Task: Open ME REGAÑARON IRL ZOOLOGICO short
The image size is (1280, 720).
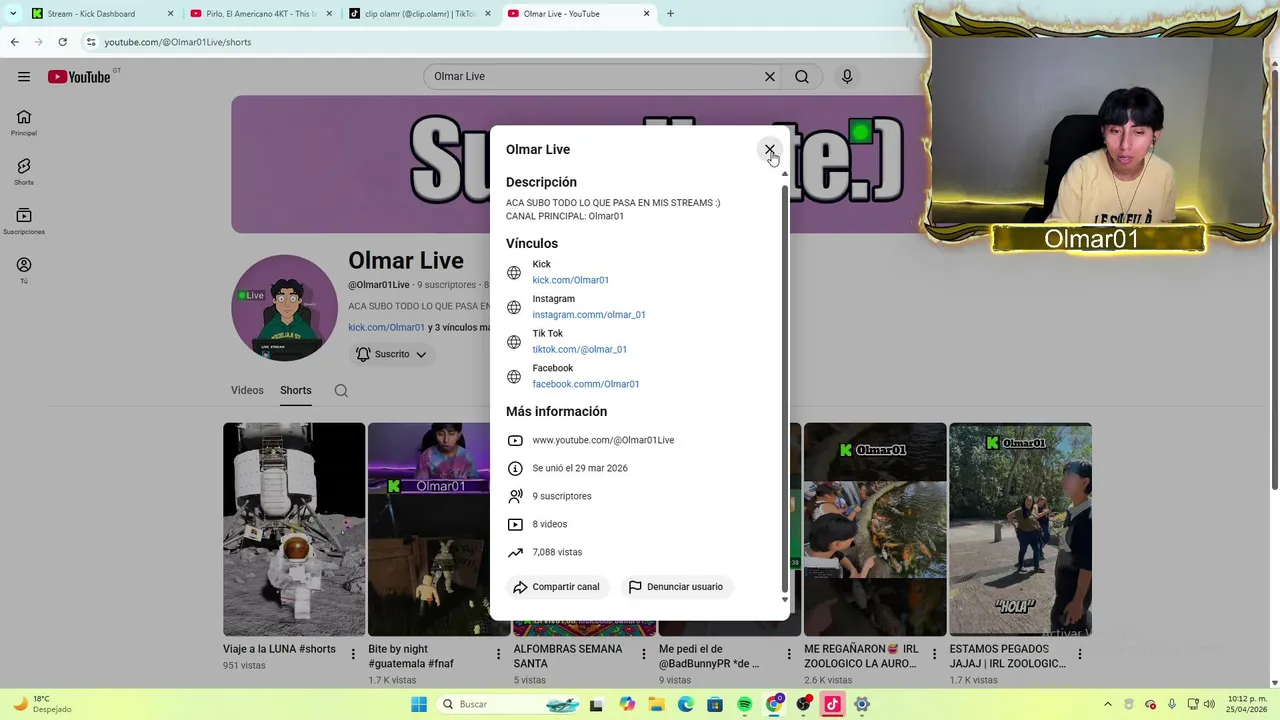Action: coord(875,529)
